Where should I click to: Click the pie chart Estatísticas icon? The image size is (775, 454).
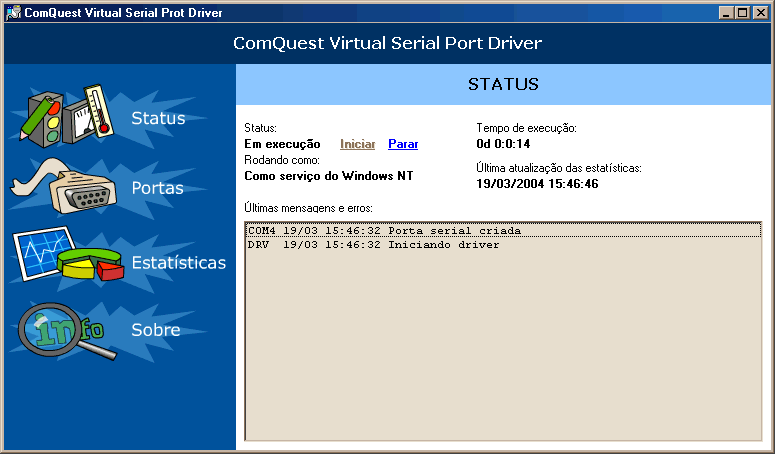68,254
